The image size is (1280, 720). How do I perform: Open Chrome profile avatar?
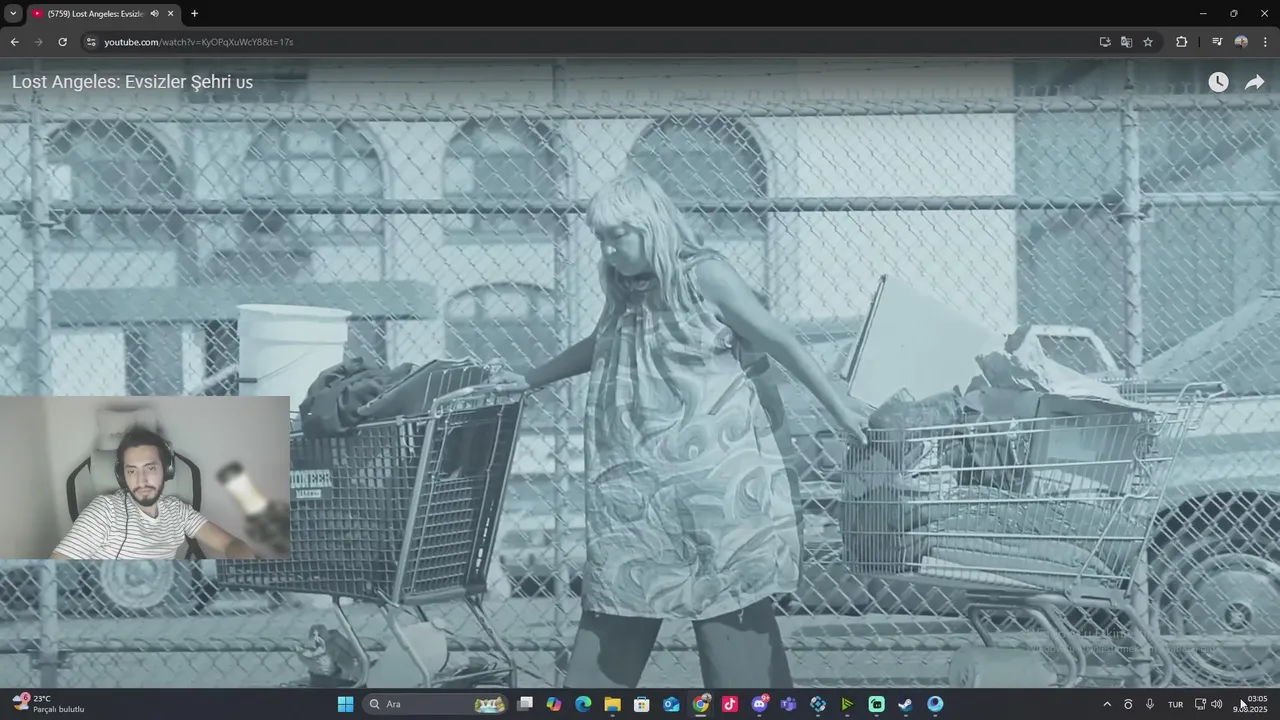tap(1241, 42)
